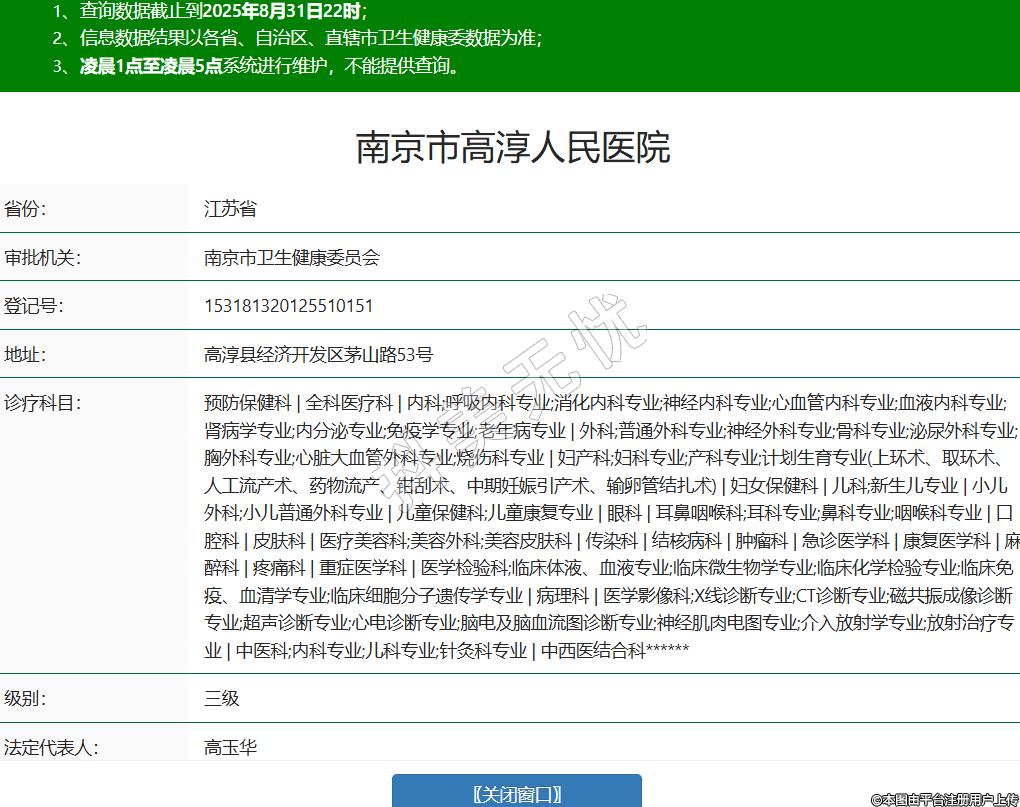Click the 凌晨1点至凌晨5点 maintenance notice

pos(270,67)
